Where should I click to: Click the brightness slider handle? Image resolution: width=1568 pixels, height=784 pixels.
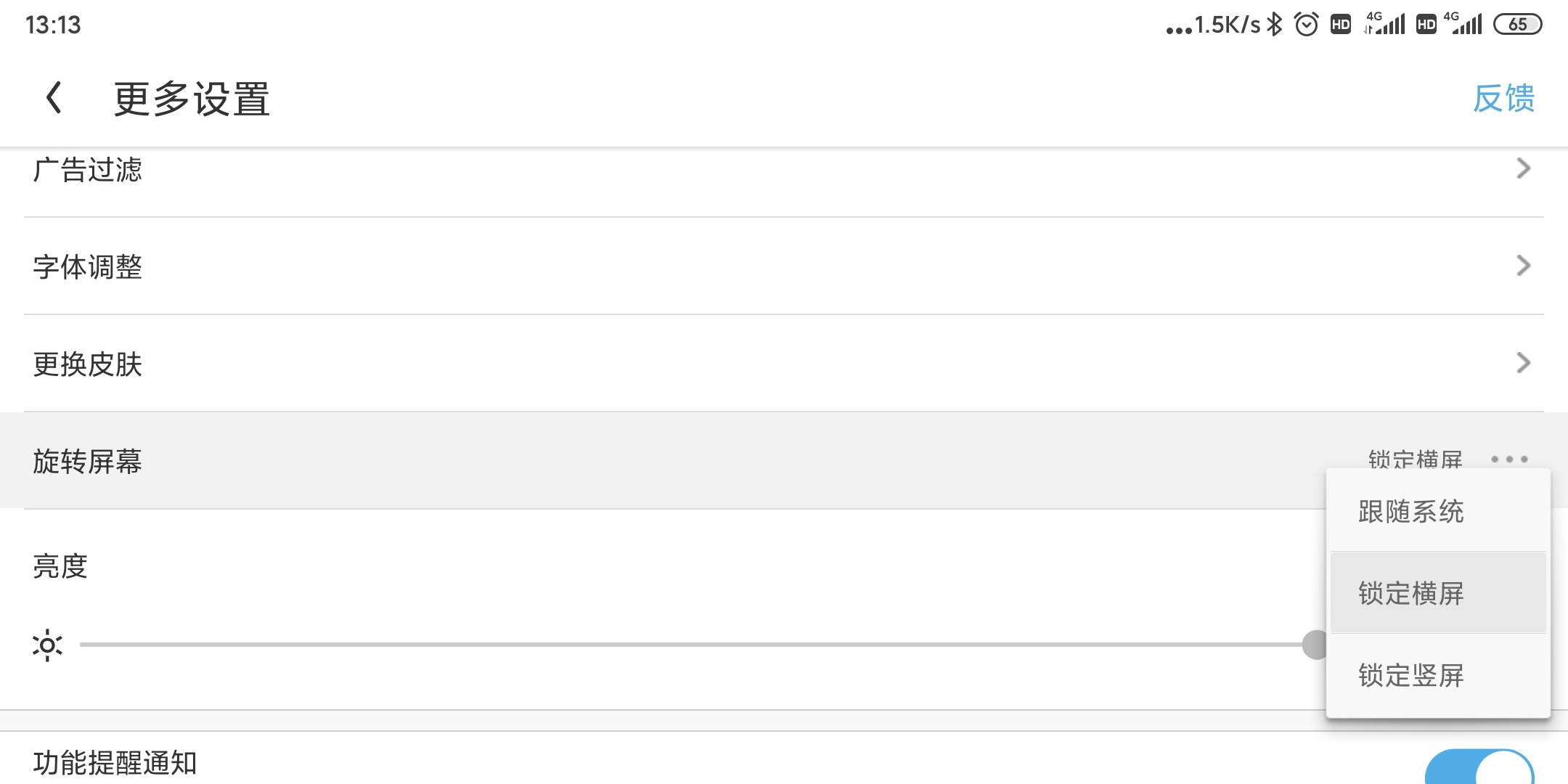pyautogui.click(x=1315, y=645)
